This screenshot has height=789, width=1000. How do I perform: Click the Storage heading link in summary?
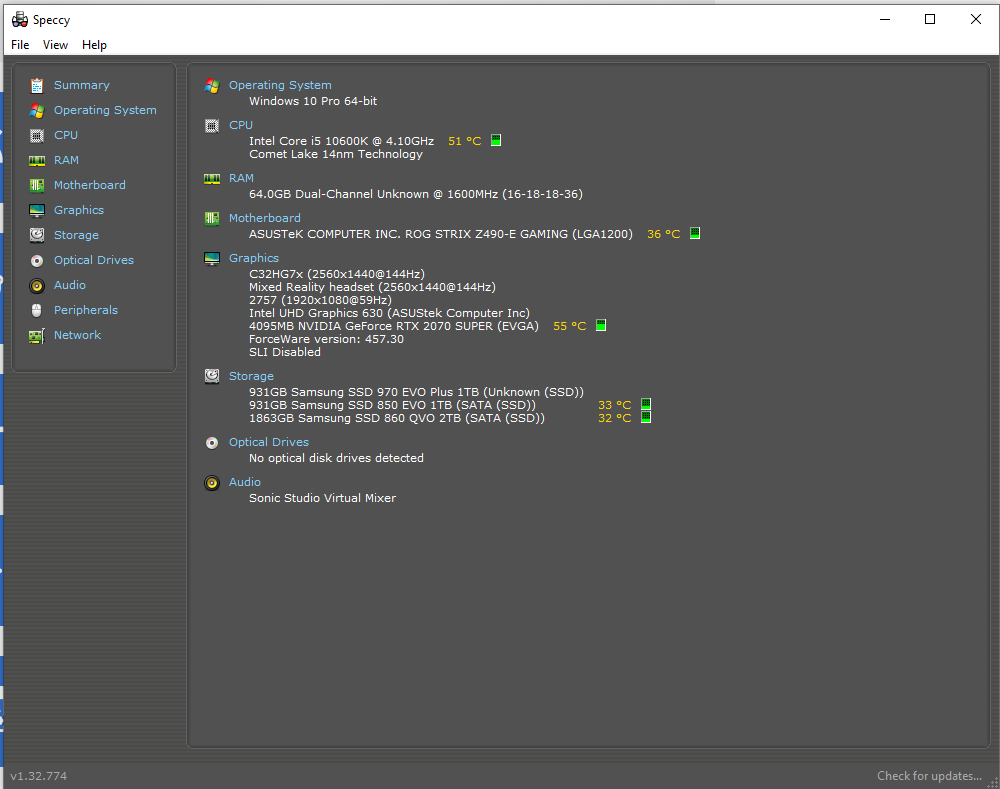point(251,376)
